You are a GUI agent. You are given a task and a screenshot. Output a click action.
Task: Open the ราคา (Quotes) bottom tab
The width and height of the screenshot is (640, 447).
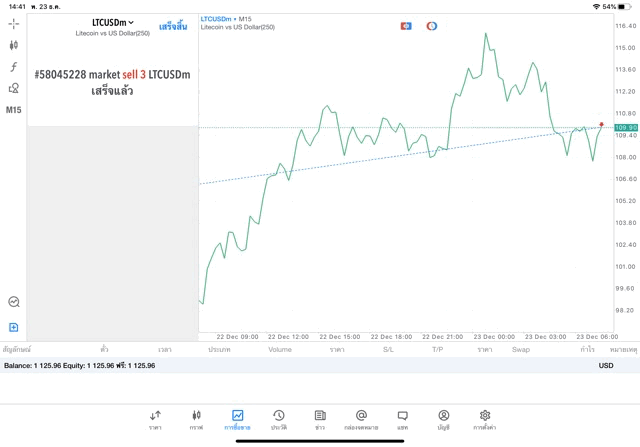(x=156, y=420)
